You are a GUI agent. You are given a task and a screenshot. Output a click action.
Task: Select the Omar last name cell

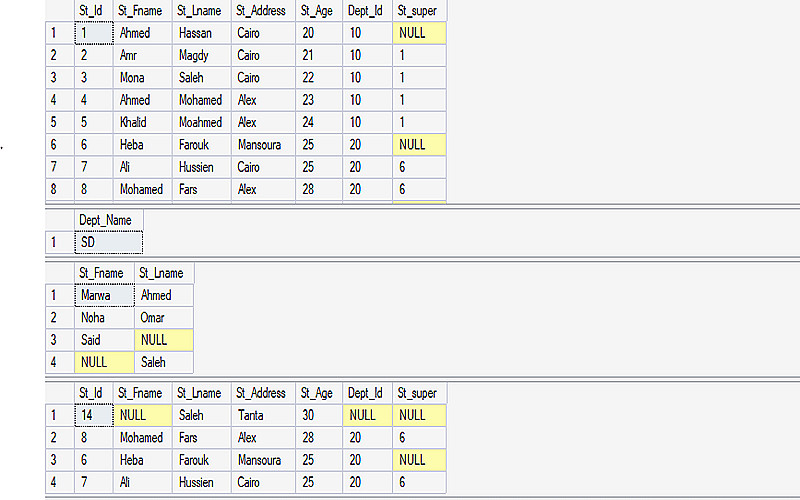pyautogui.click(x=163, y=318)
